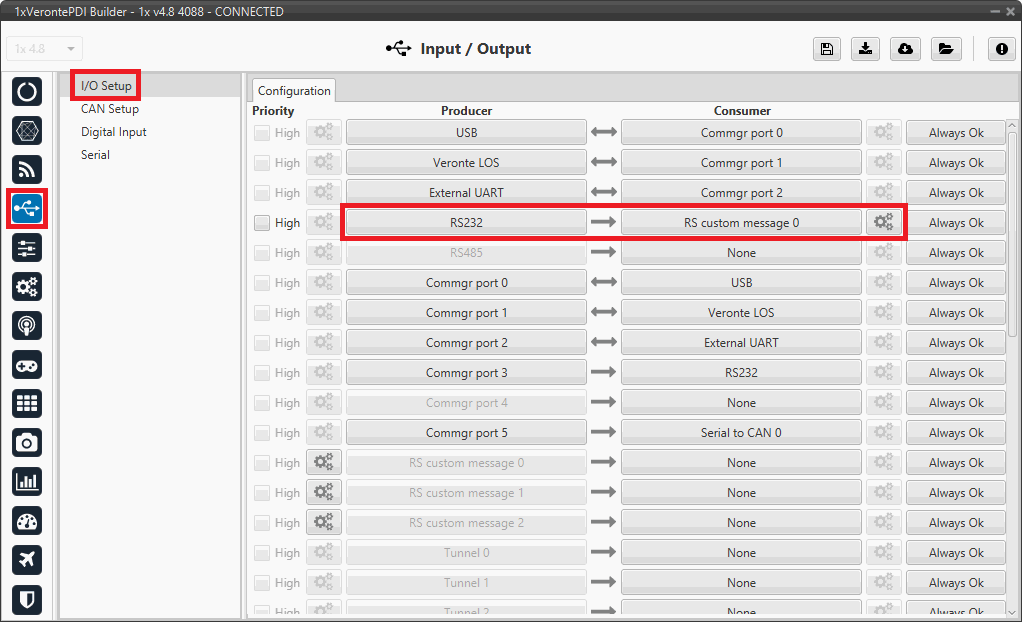
Task: Open Commgr port 0 consumer for USB row
Action: (741, 132)
